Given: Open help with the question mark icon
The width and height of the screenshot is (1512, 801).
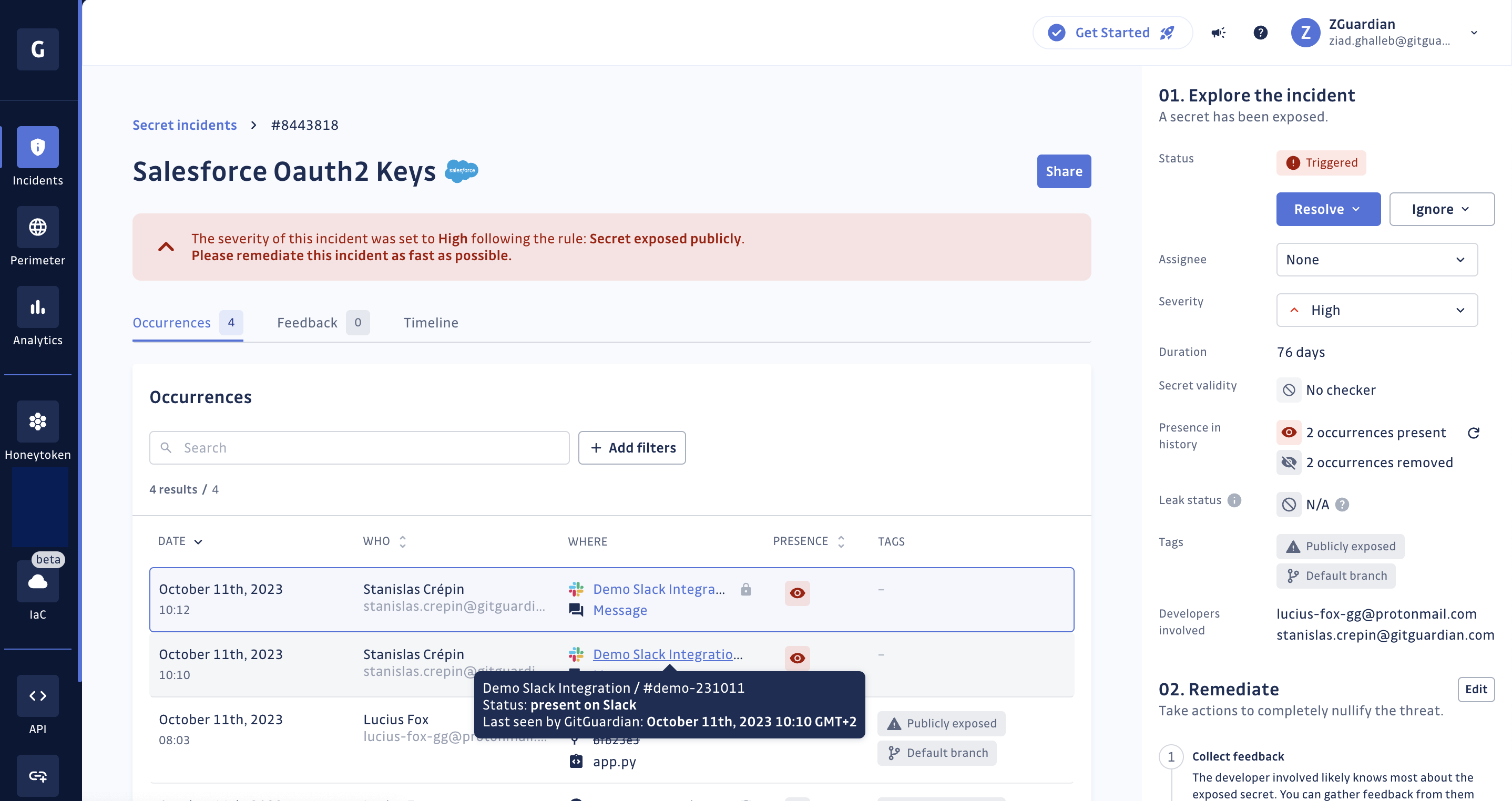Looking at the screenshot, I should 1260,33.
